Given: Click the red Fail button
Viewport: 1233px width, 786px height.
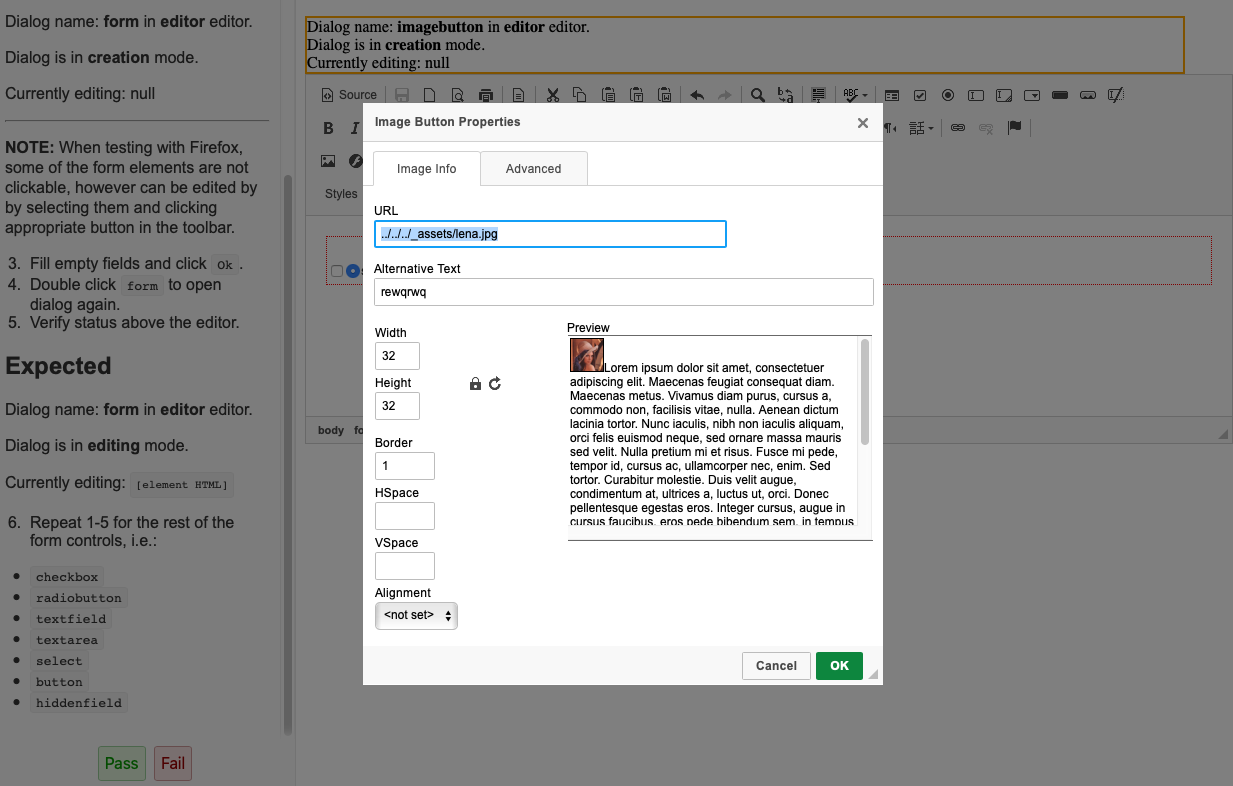Looking at the screenshot, I should click(173, 763).
